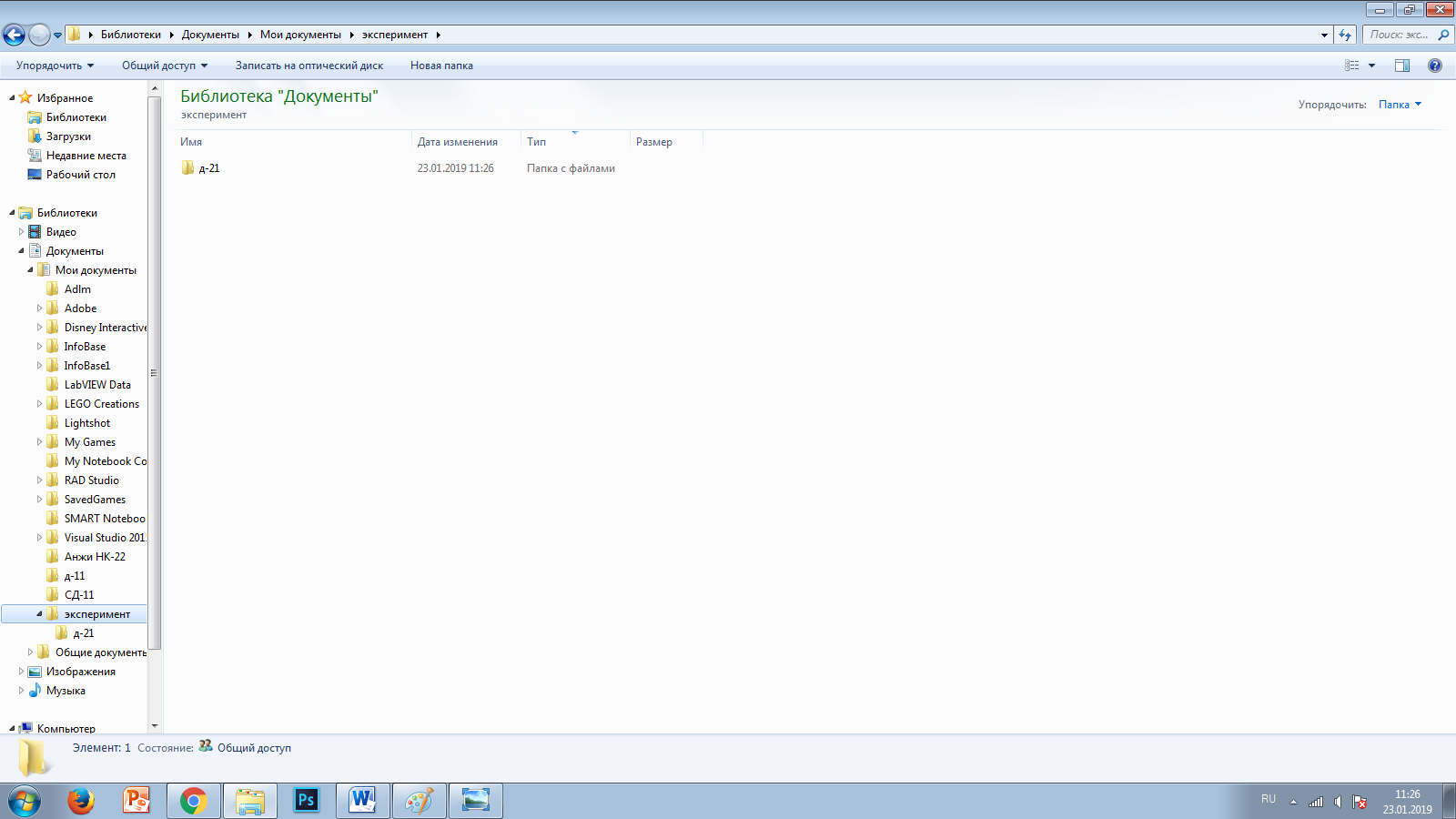1456x819 pixels.
Task: Open Google Chrome from the taskbar
Action: coord(193,801)
